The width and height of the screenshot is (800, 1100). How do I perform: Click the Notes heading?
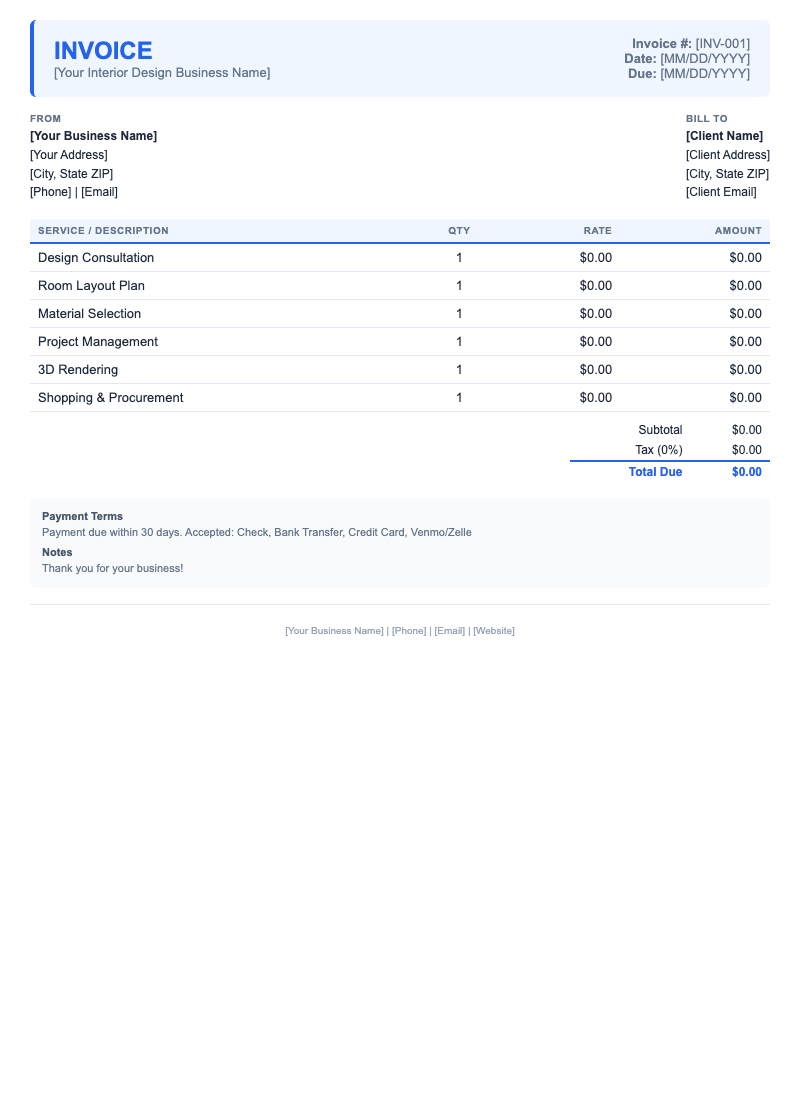pyautogui.click(x=57, y=553)
